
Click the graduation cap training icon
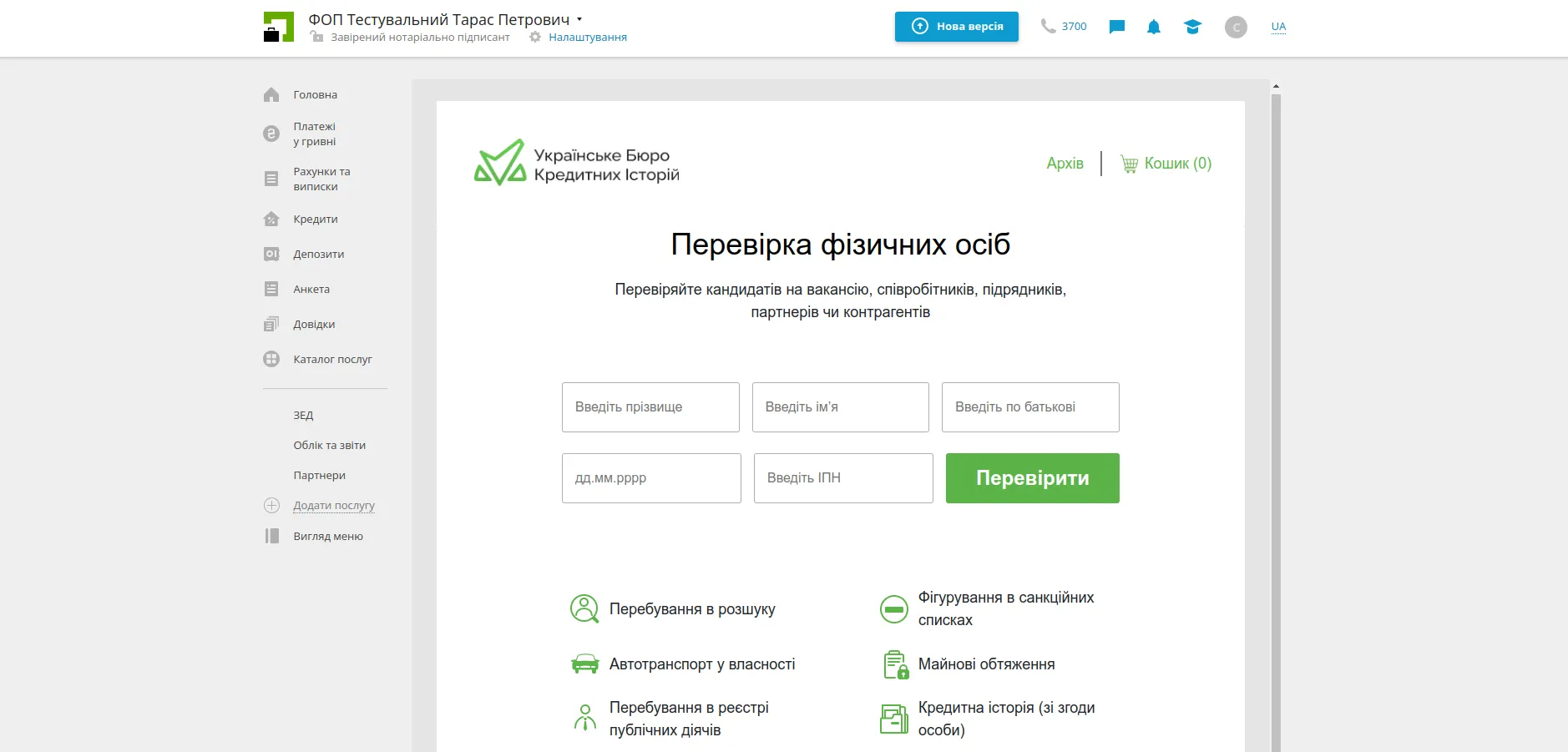point(1192,27)
